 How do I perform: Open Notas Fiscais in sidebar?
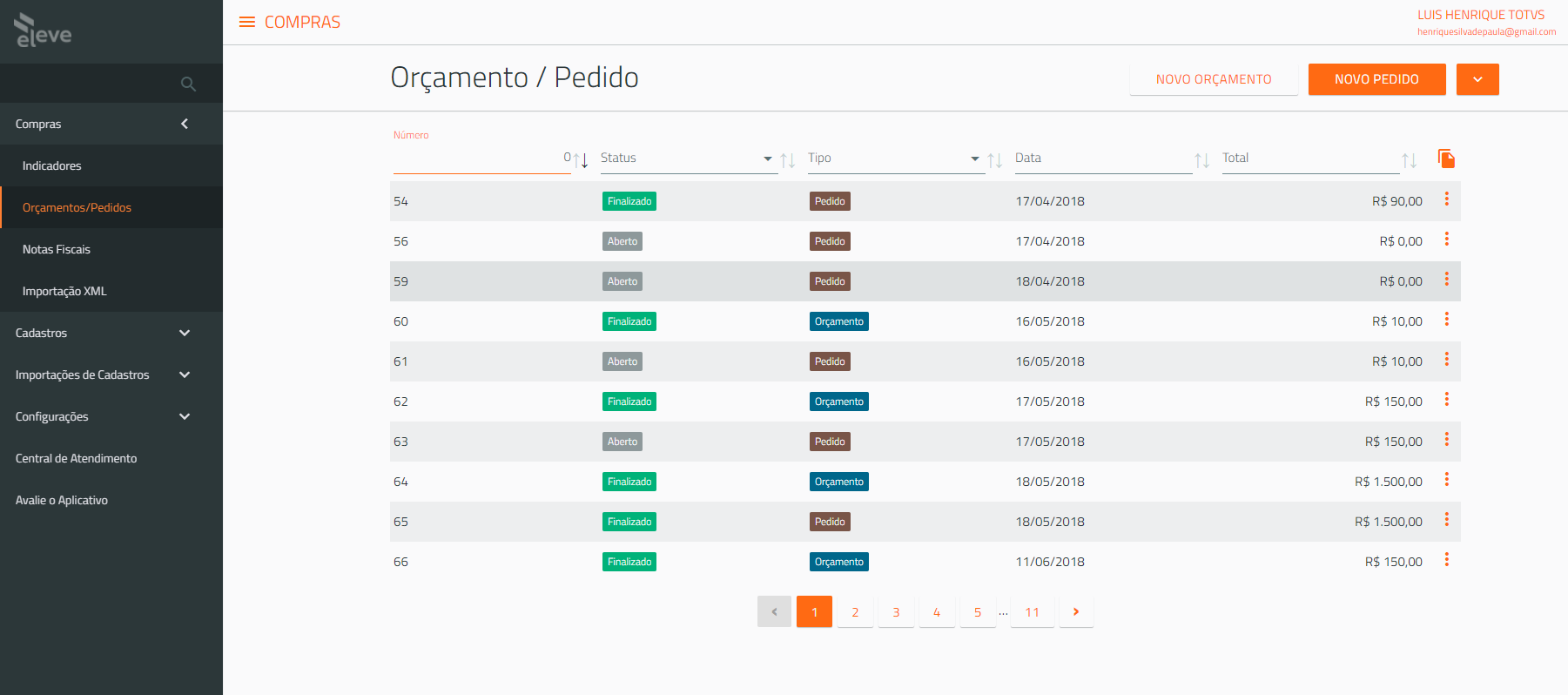(x=57, y=249)
